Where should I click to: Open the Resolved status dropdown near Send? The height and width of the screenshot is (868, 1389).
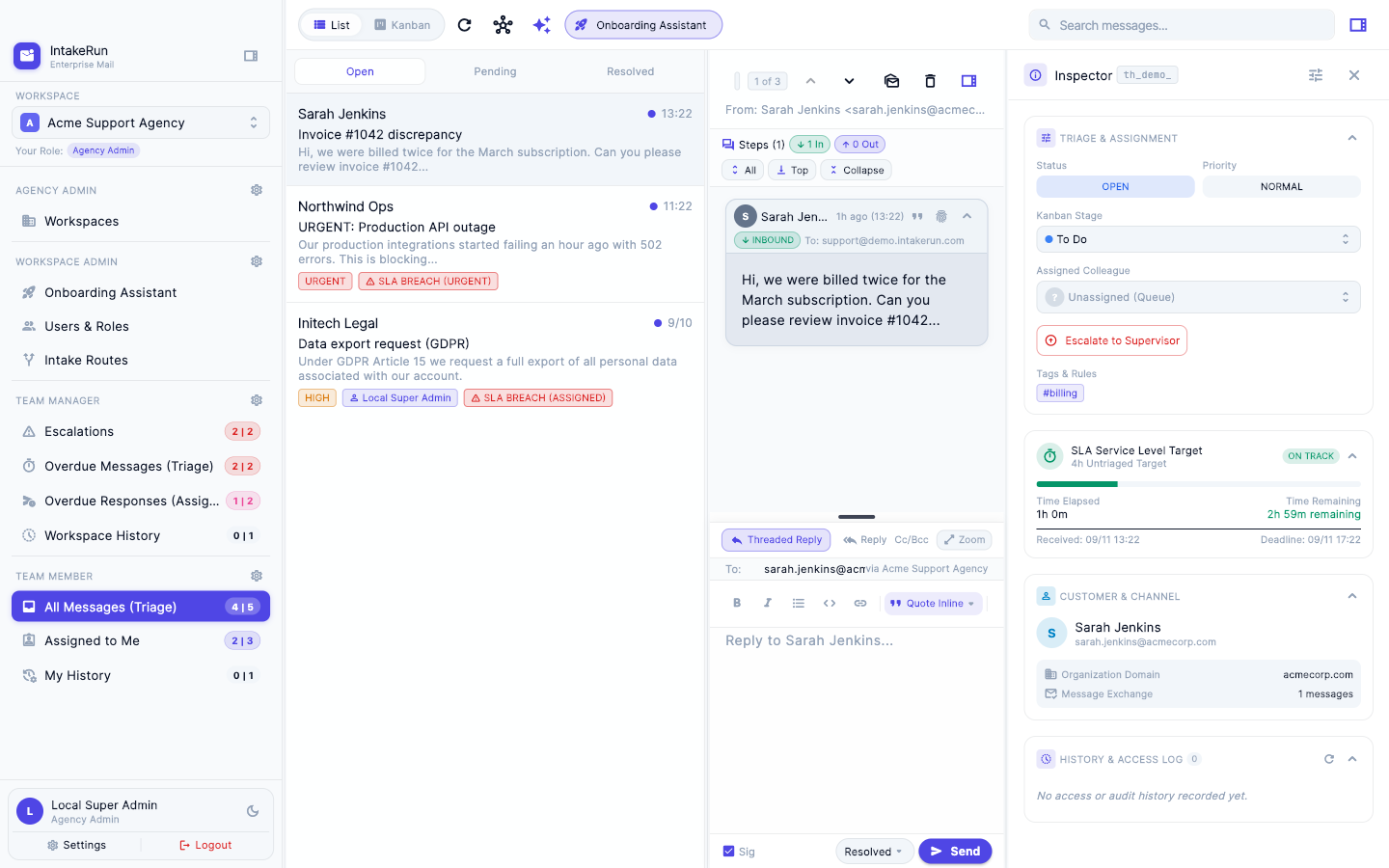[x=874, y=852]
